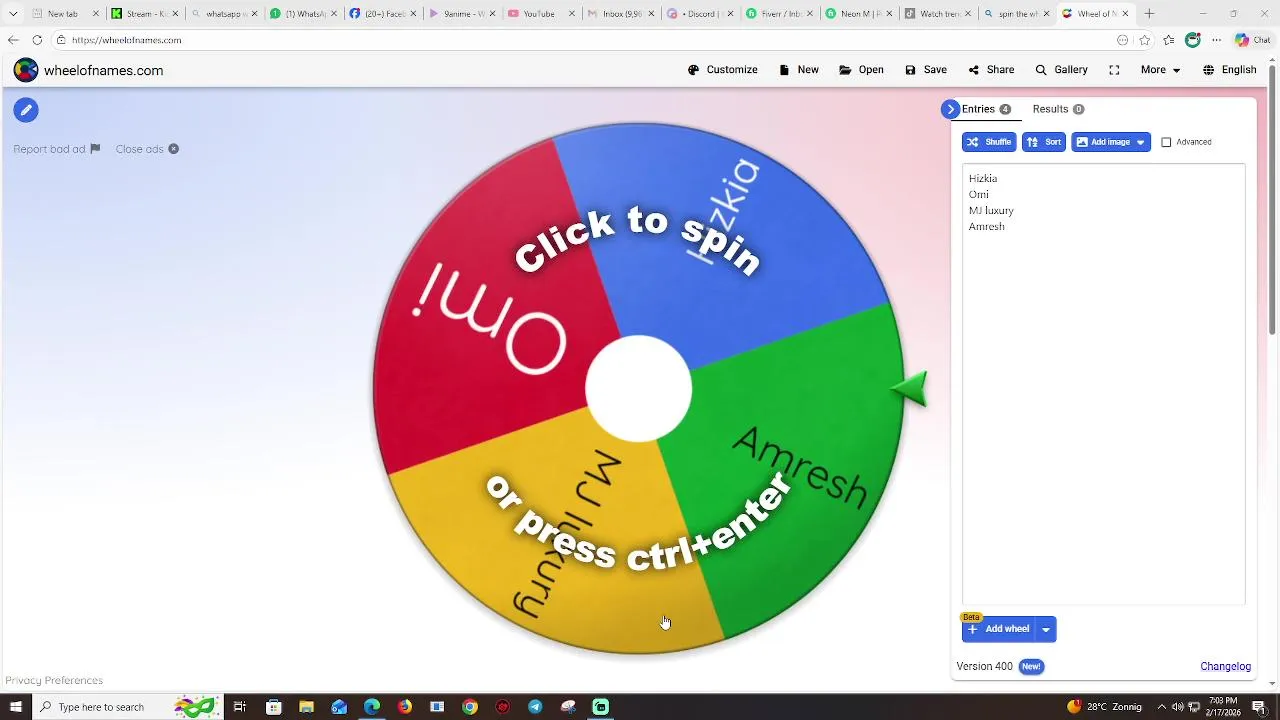Open the browser settings ellipsis menu
Image resolution: width=1280 pixels, height=720 pixels.
1216,40
